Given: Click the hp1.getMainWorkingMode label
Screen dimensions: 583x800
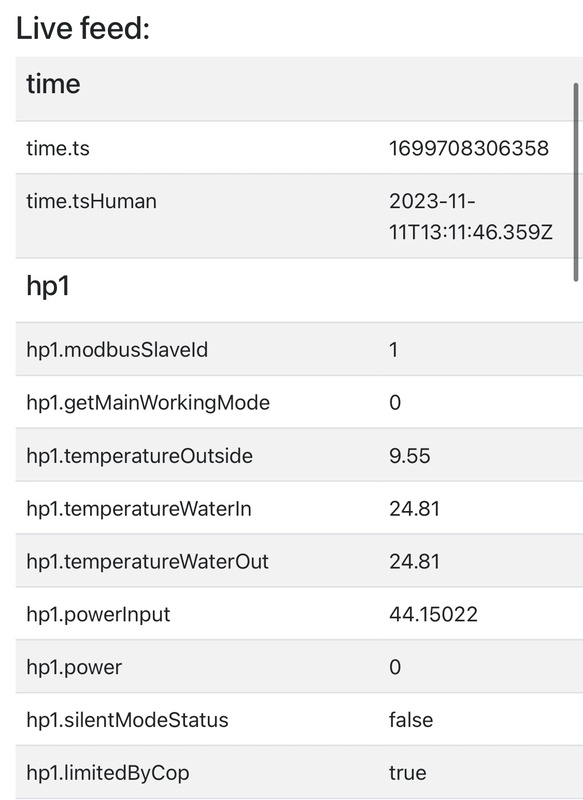Looking at the screenshot, I should (148, 403).
